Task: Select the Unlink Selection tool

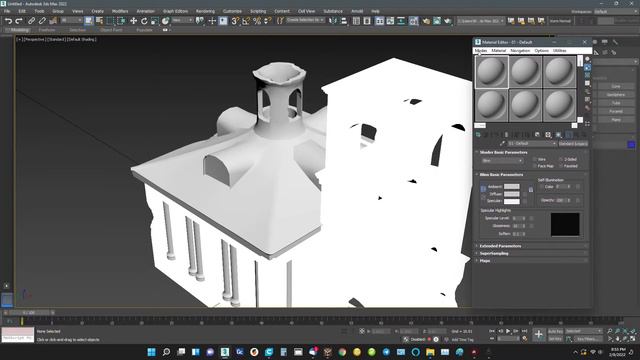Action: pos(42,21)
